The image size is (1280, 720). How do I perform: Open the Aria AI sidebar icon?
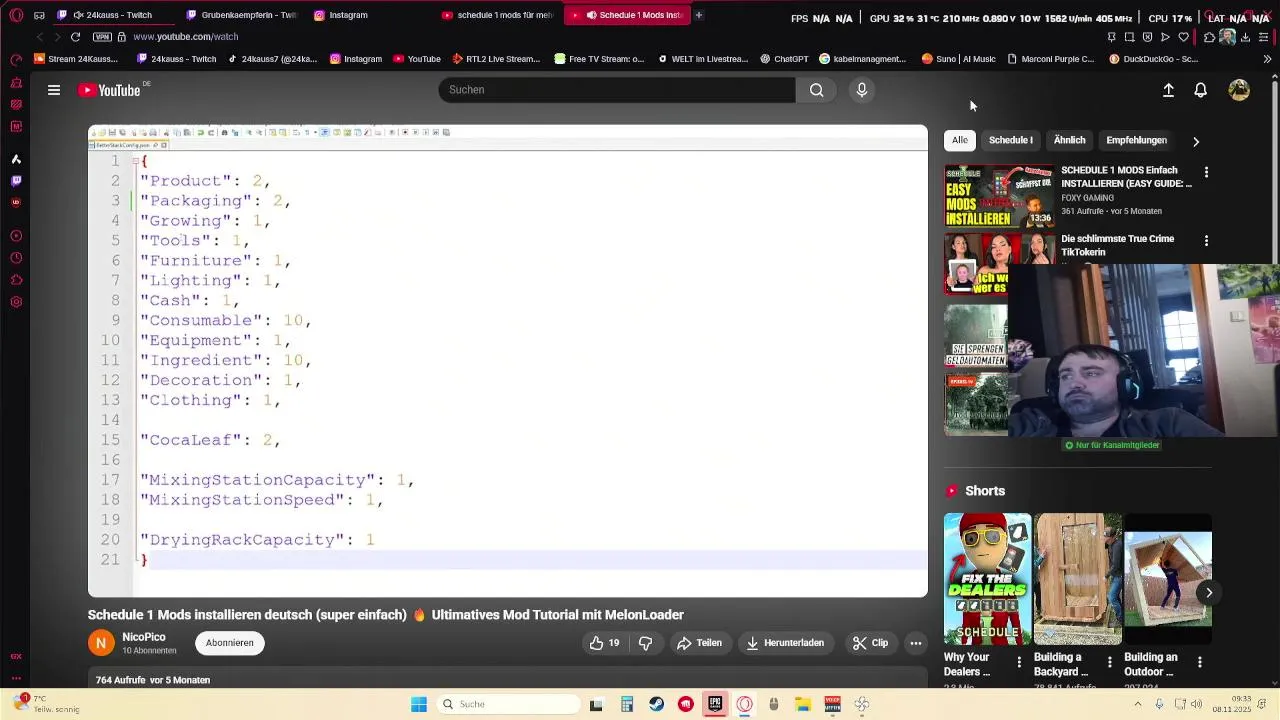point(16,159)
